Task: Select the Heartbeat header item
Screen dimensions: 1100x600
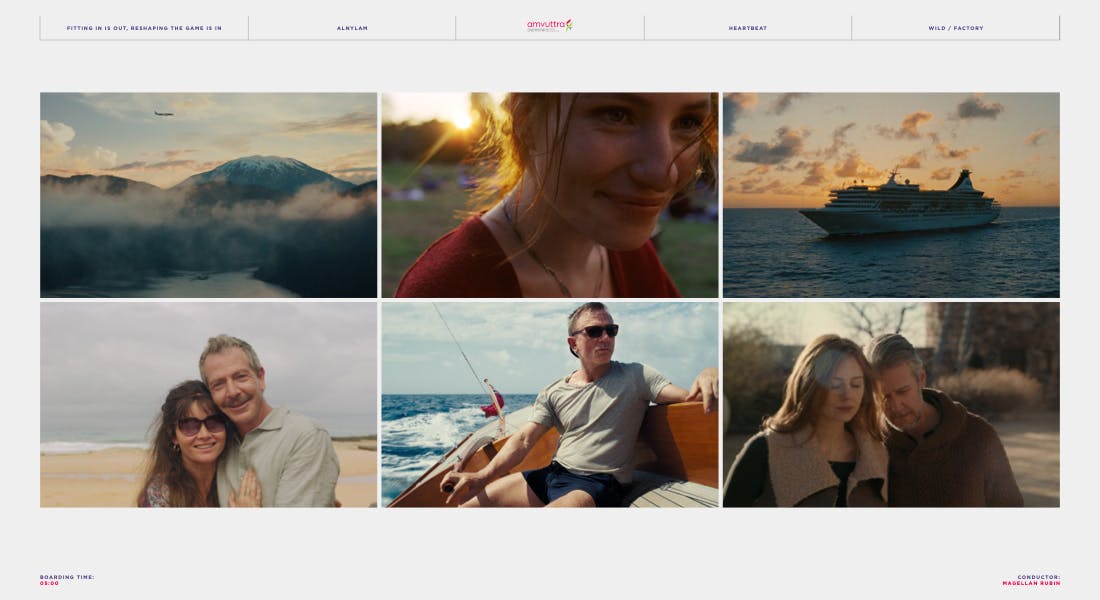Action: click(x=747, y=28)
